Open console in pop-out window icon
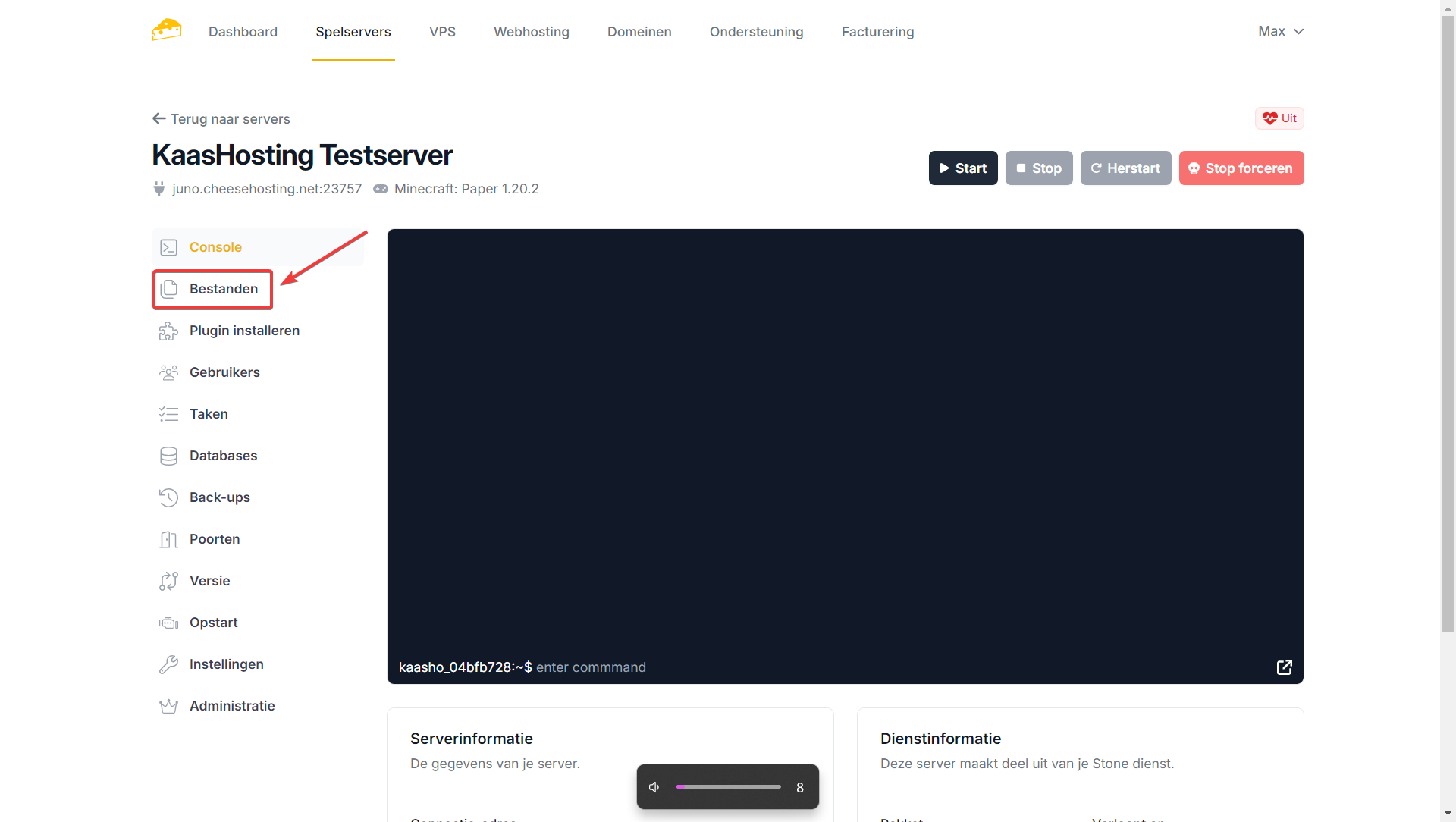The image size is (1456, 822). (1284, 667)
